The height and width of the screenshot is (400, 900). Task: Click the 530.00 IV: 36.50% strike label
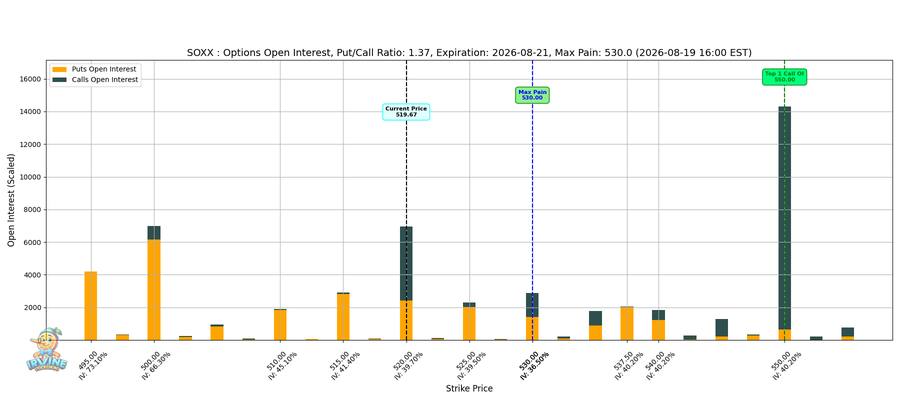tap(534, 364)
